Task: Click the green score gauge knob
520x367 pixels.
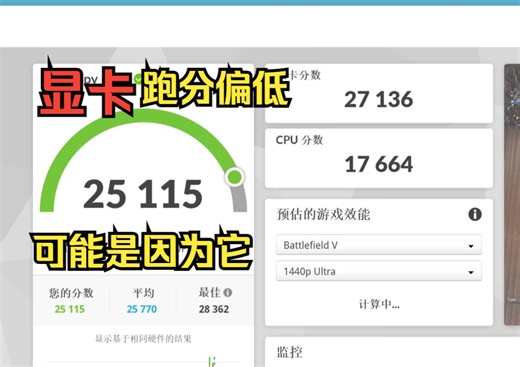Action: [235, 177]
